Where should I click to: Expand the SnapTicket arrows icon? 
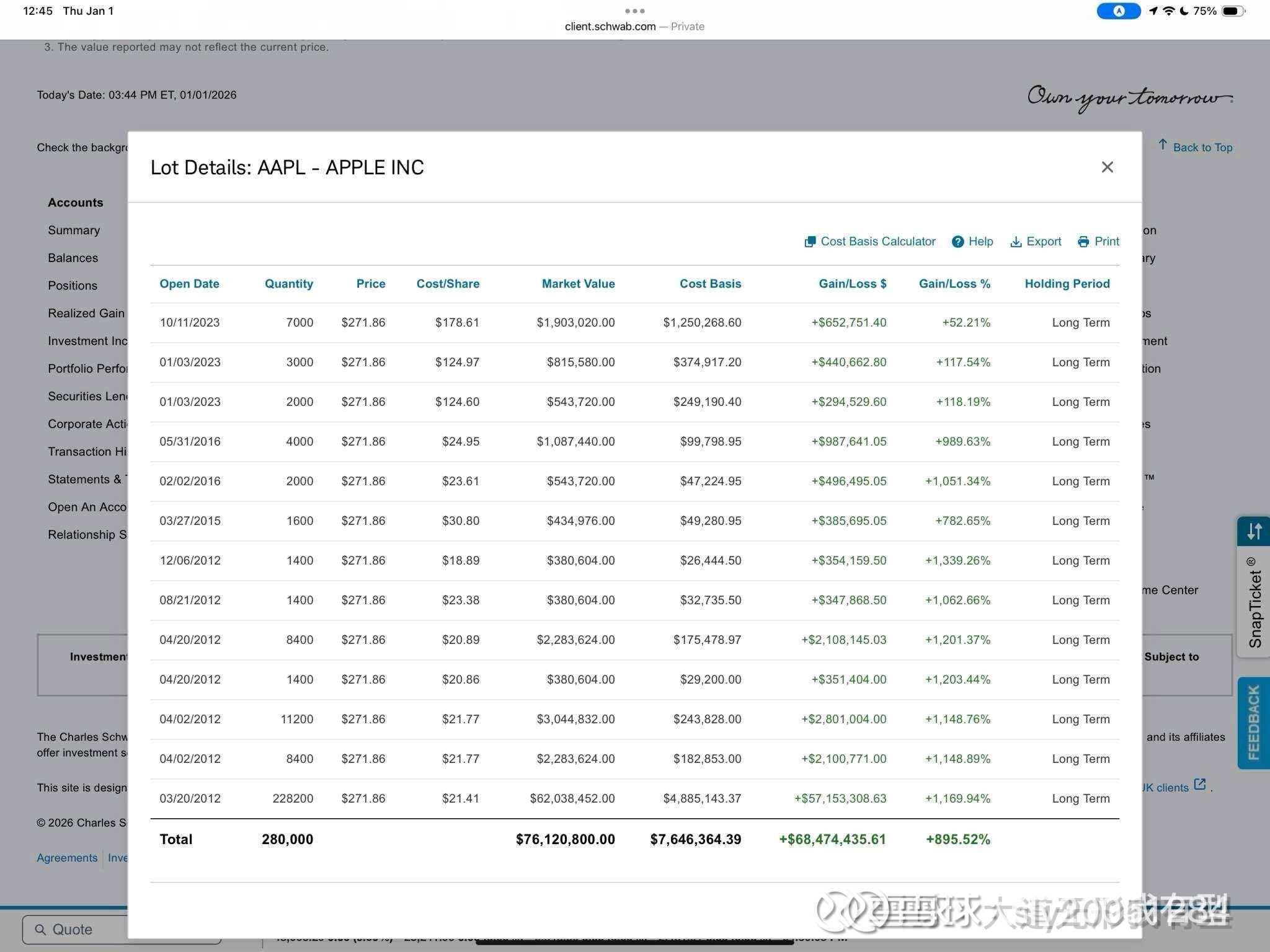tap(1254, 531)
